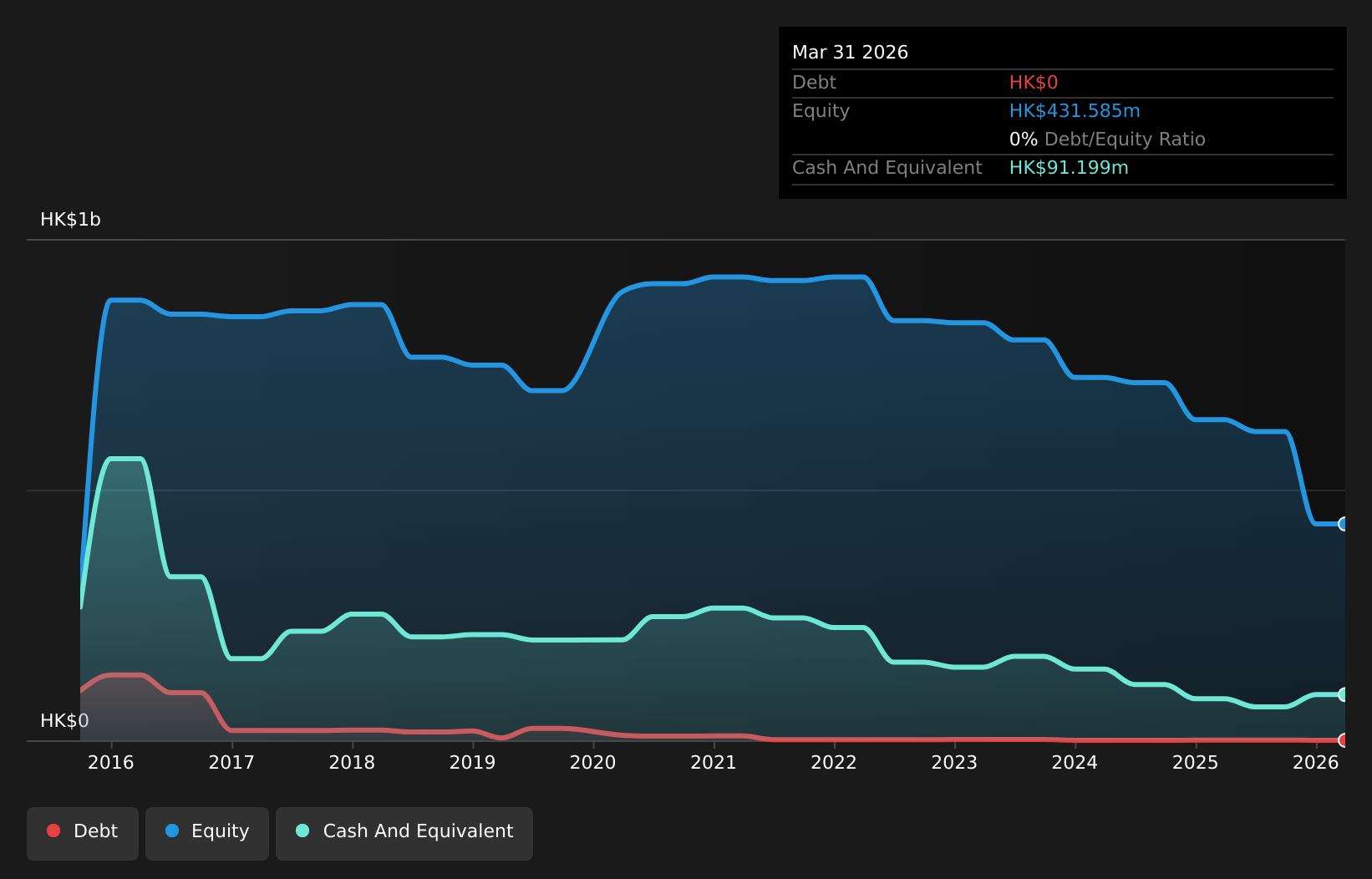Click the 2020 x-axis label

pyautogui.click(x=593, y=762)
